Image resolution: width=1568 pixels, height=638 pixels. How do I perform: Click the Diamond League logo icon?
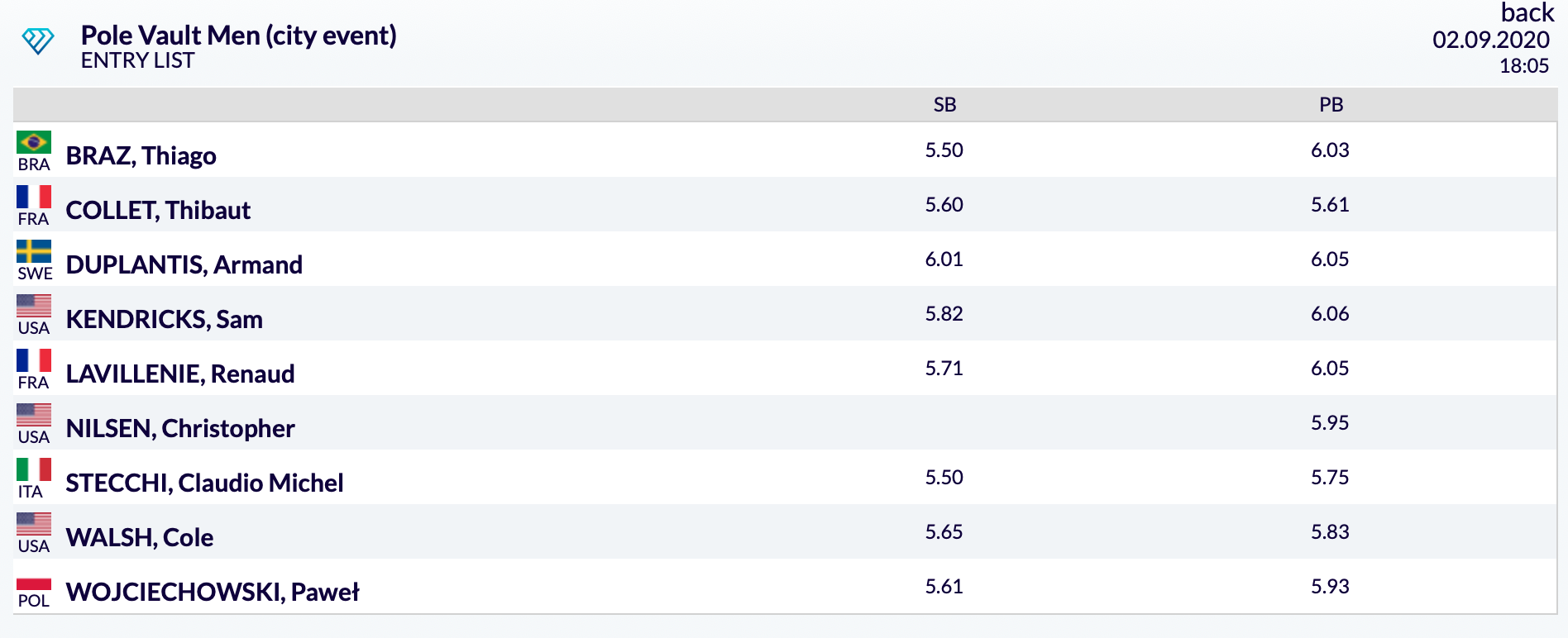click(38, 40)
